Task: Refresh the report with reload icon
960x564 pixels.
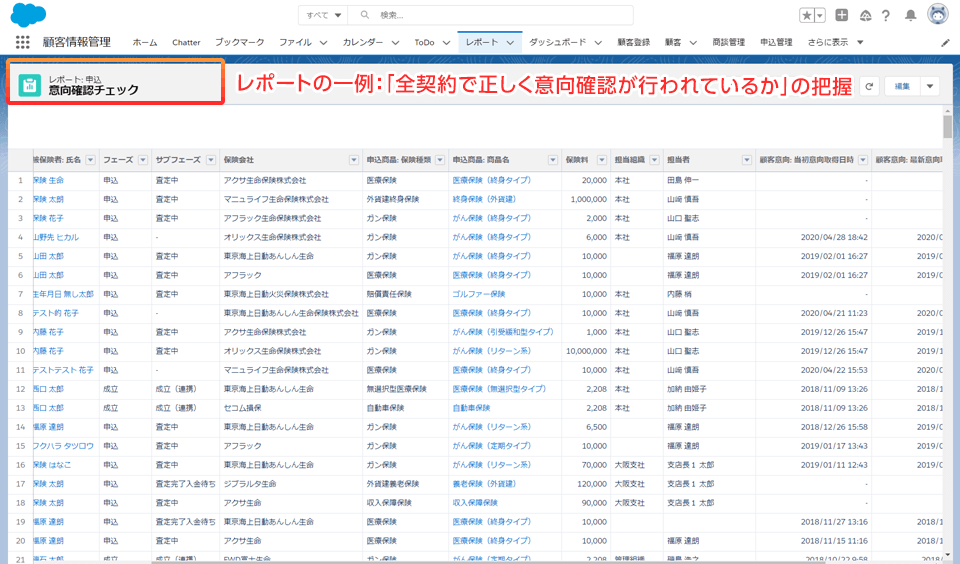Action: click(x=869, y=87)
